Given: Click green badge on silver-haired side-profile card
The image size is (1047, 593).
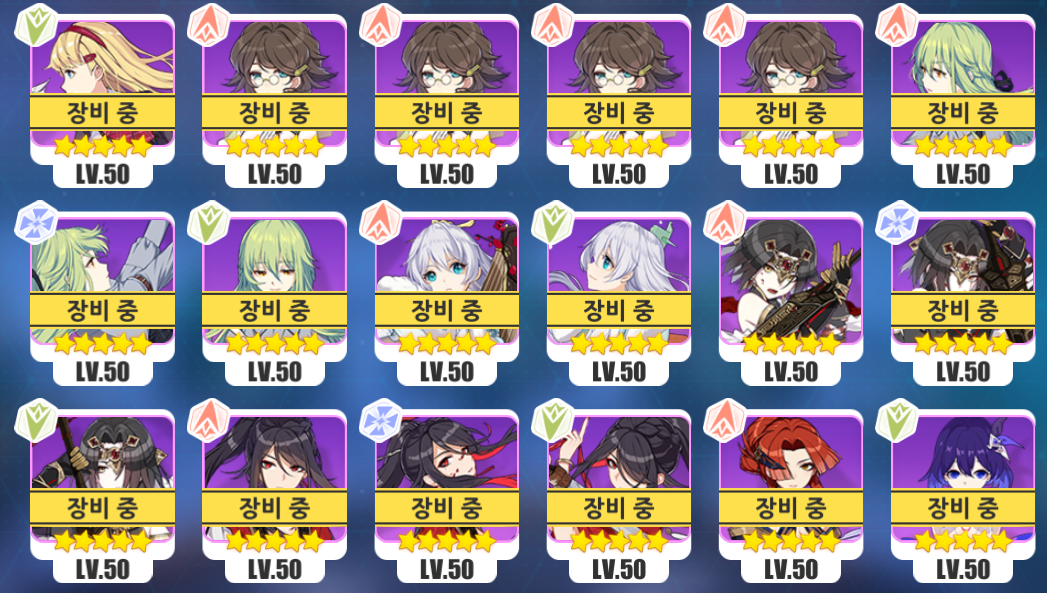Looking at the screenshot, I should pyautogui.click(x=552, y=222).
